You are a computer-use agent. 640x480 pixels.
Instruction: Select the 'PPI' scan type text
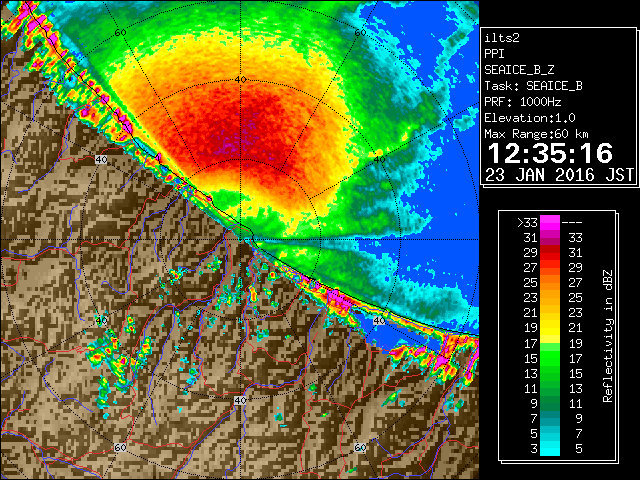click(x=494, y=54)
